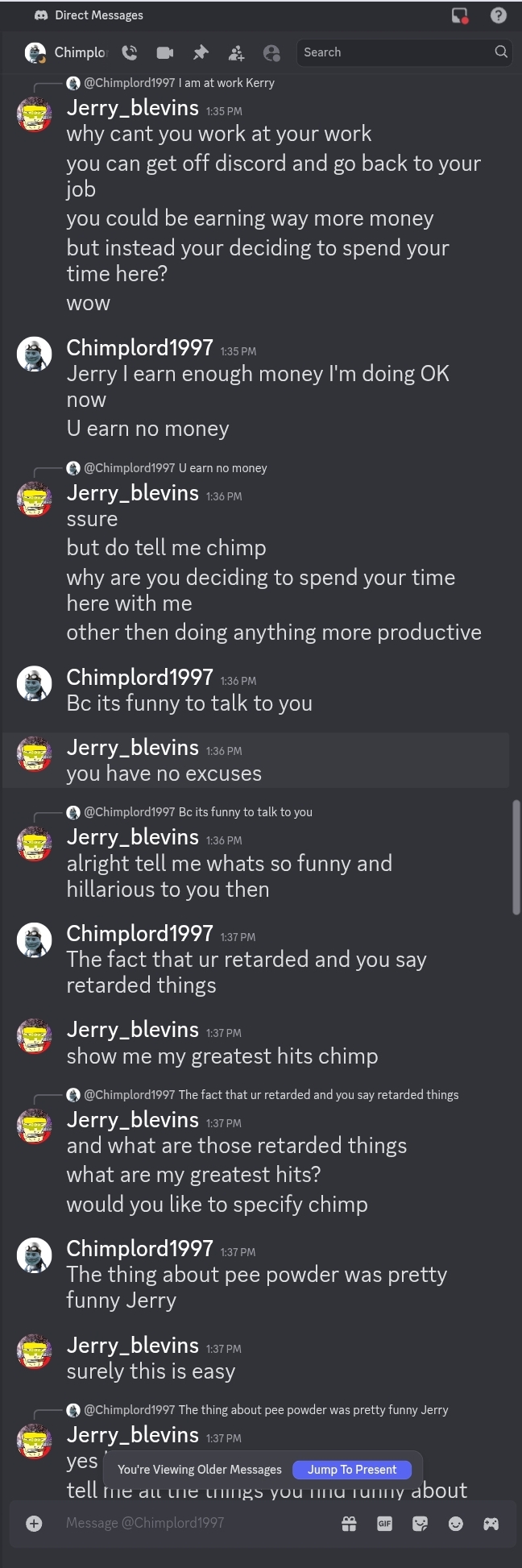The width and height of the screenshot is (522, 1568).
Task: Click the chat scrollbar thumb
Action: point(516,857)
